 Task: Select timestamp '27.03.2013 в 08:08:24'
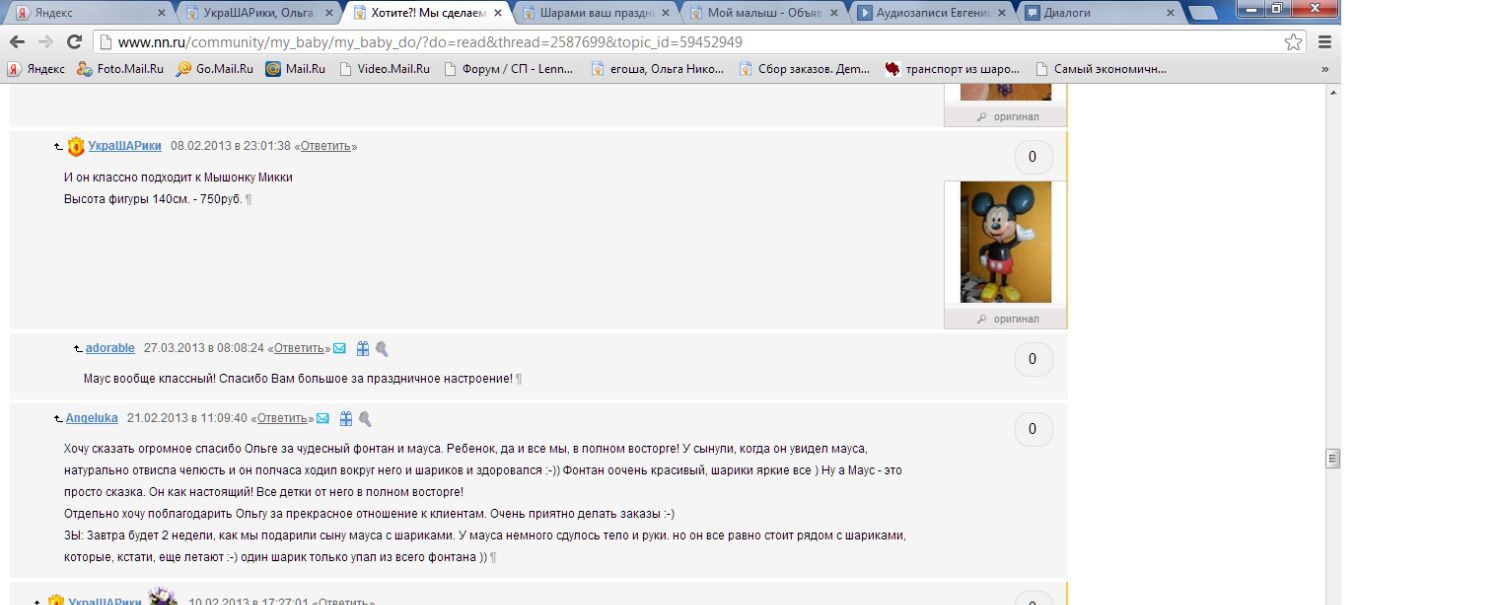coord(204,348)
